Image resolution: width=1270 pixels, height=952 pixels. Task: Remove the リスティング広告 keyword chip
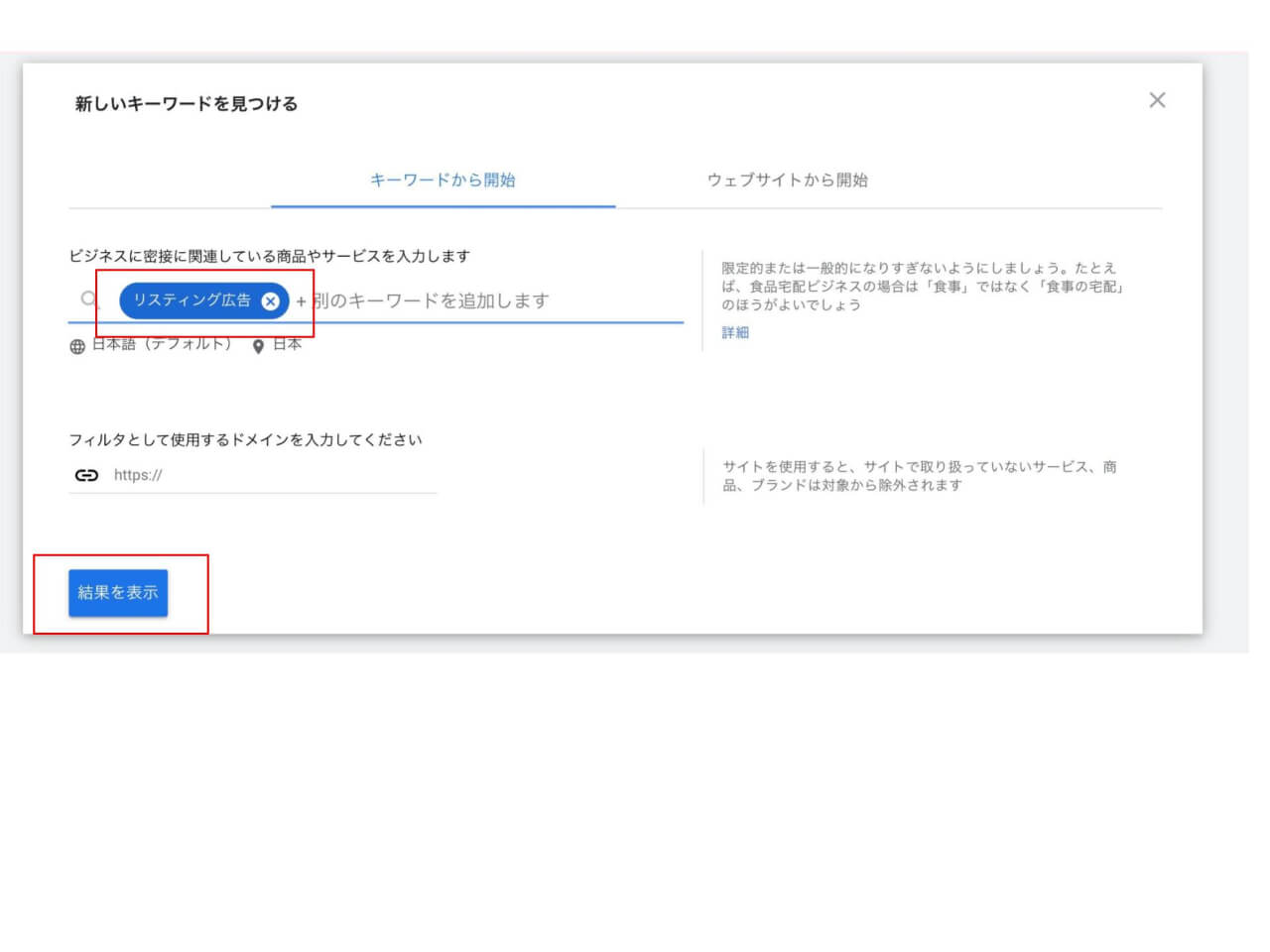click(271, 301)
